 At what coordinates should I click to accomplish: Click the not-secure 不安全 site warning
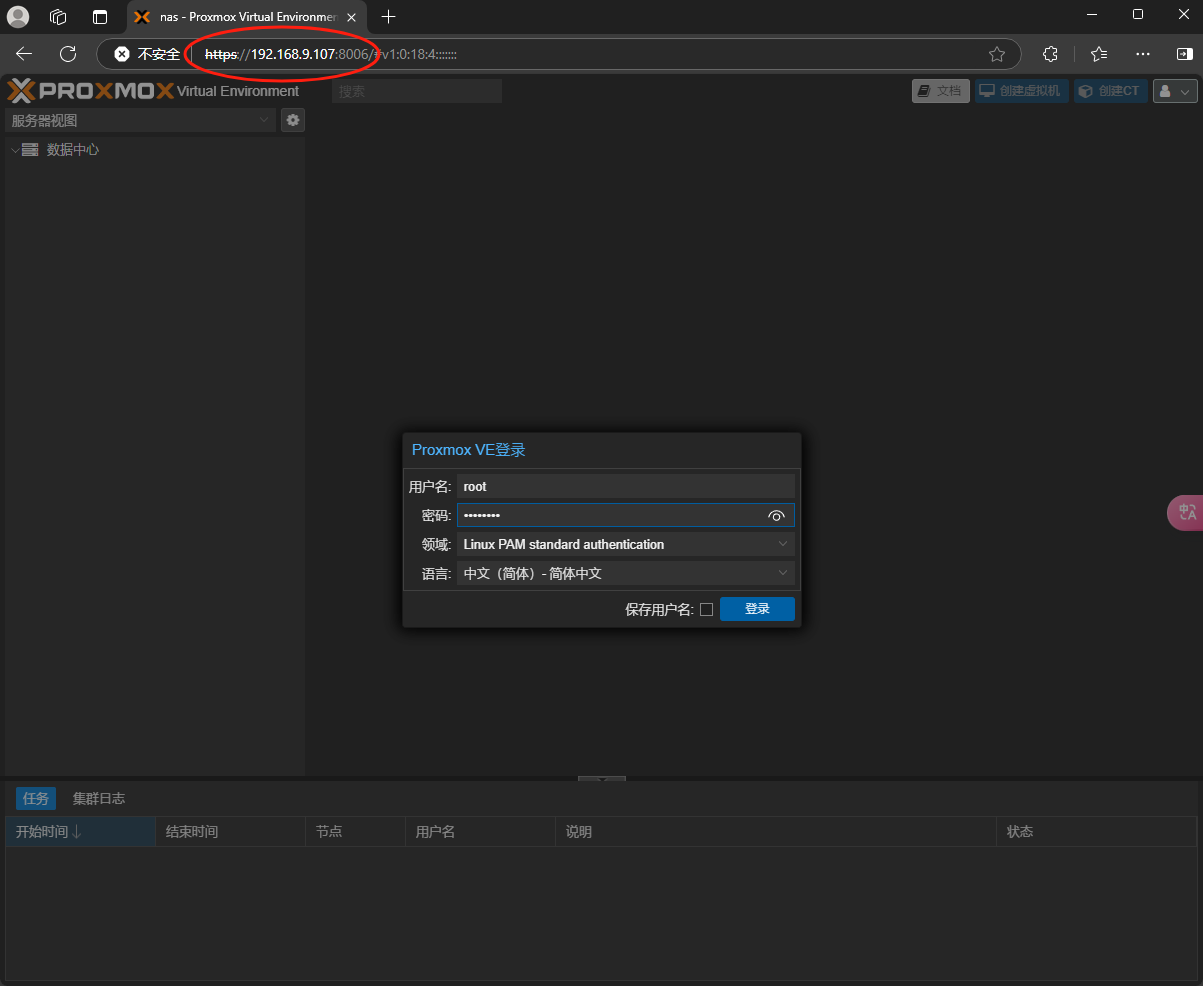click(x=147, y=54)
